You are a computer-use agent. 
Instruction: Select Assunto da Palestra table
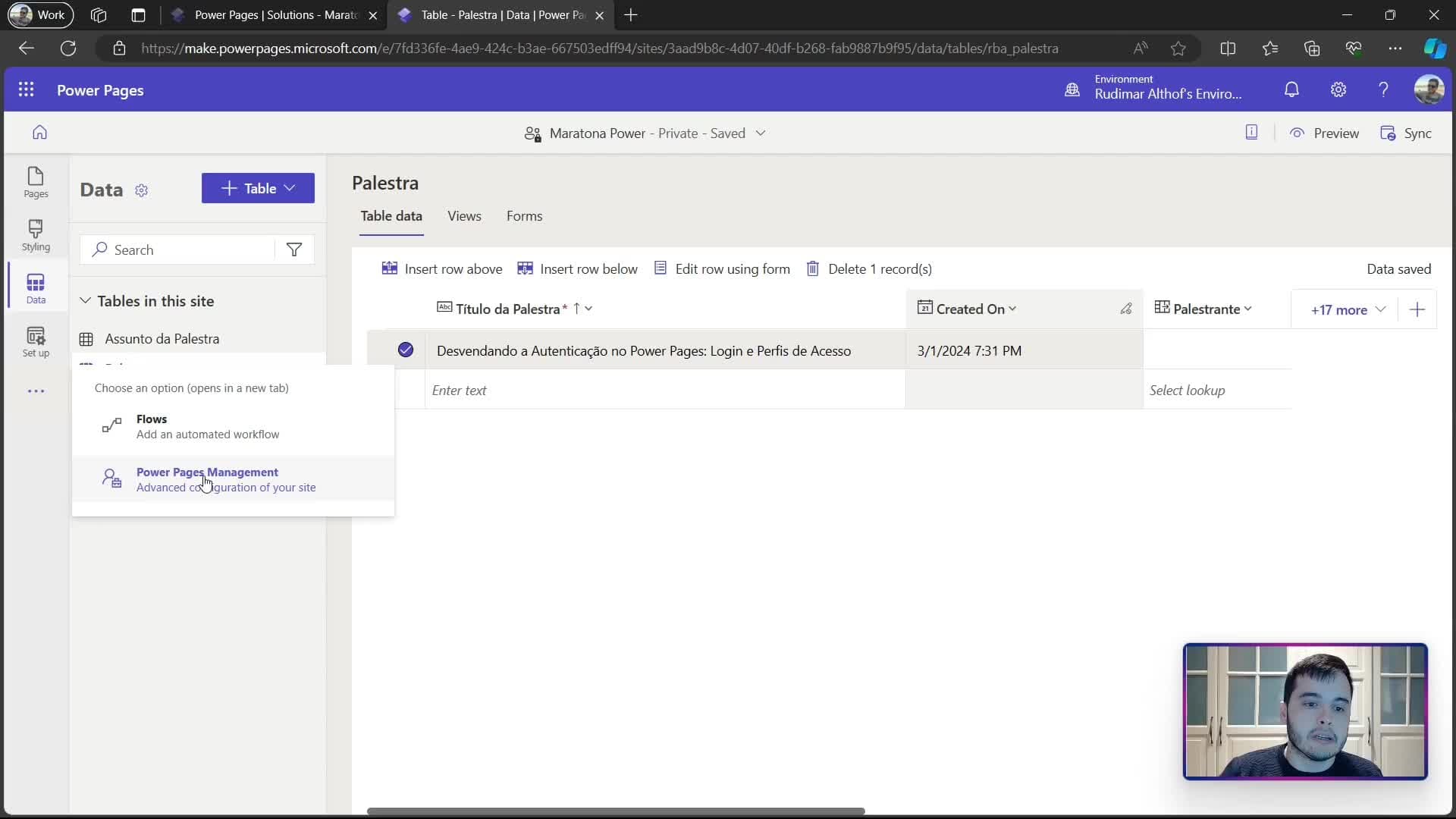tap(162, 339)
